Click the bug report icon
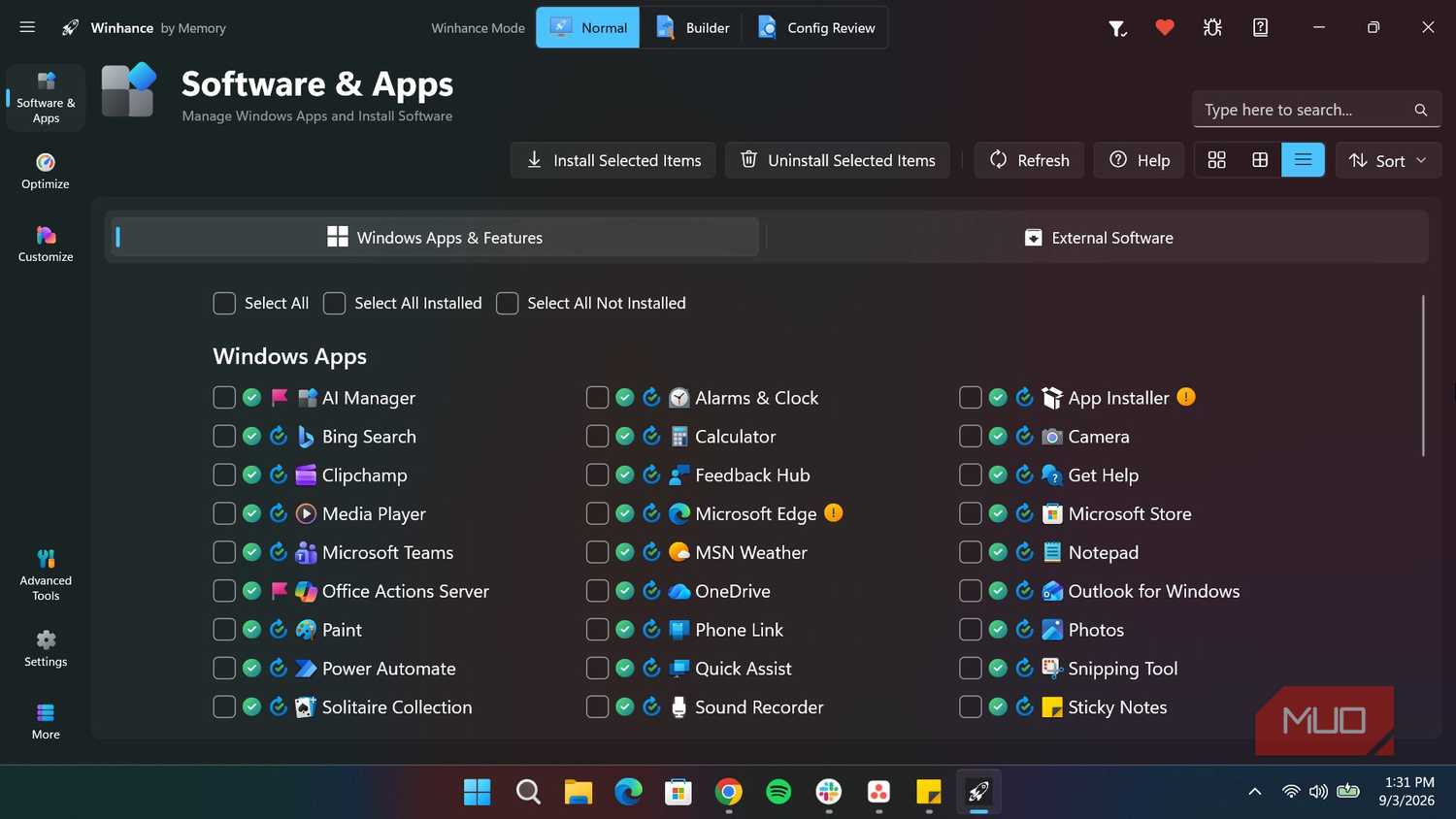1456x819 pixels. pos(1212,27)
